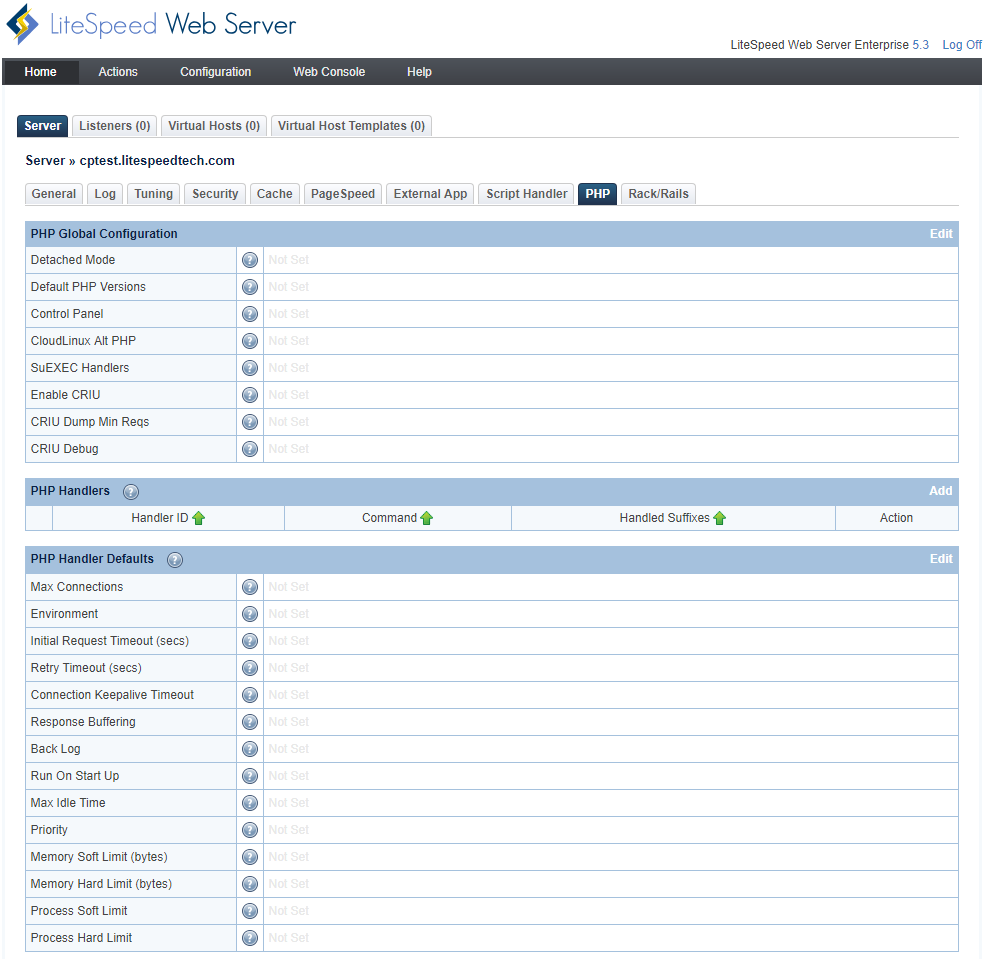988x959 pixels.
Task: Open the Script Handler tab
Action: 527,194
